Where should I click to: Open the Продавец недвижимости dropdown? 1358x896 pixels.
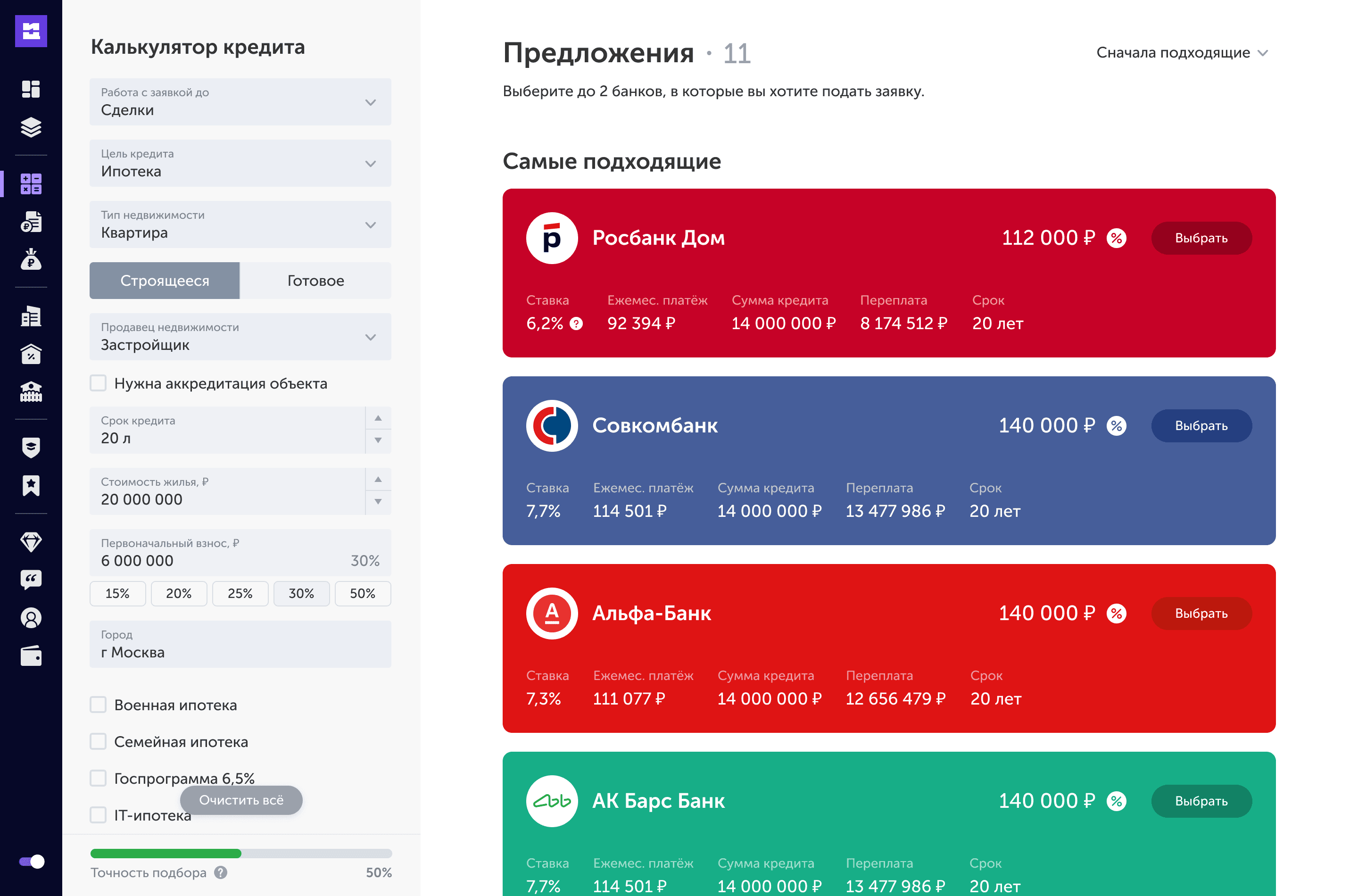click(x=240, y=337)
